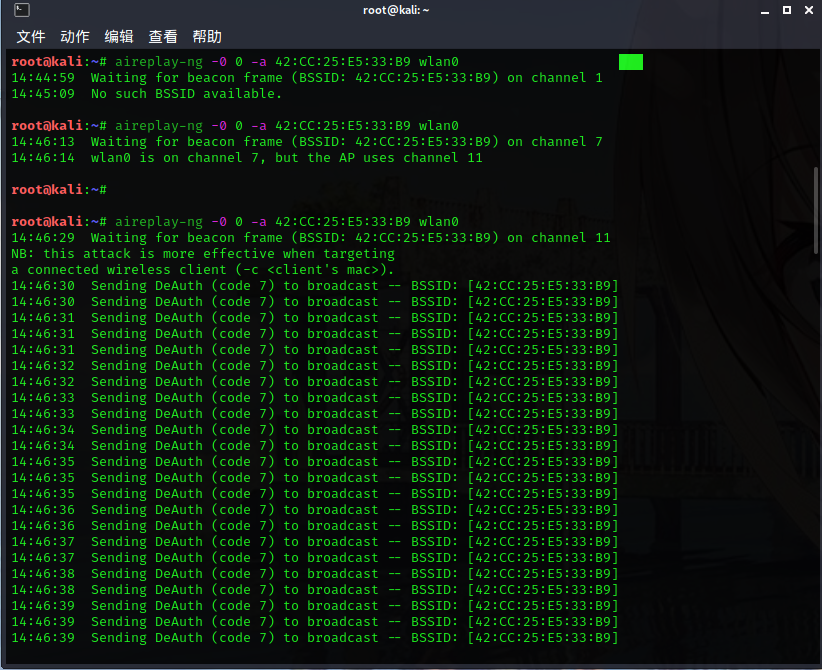
Task: Click timestamp 14:44:59
Action: 43,78
